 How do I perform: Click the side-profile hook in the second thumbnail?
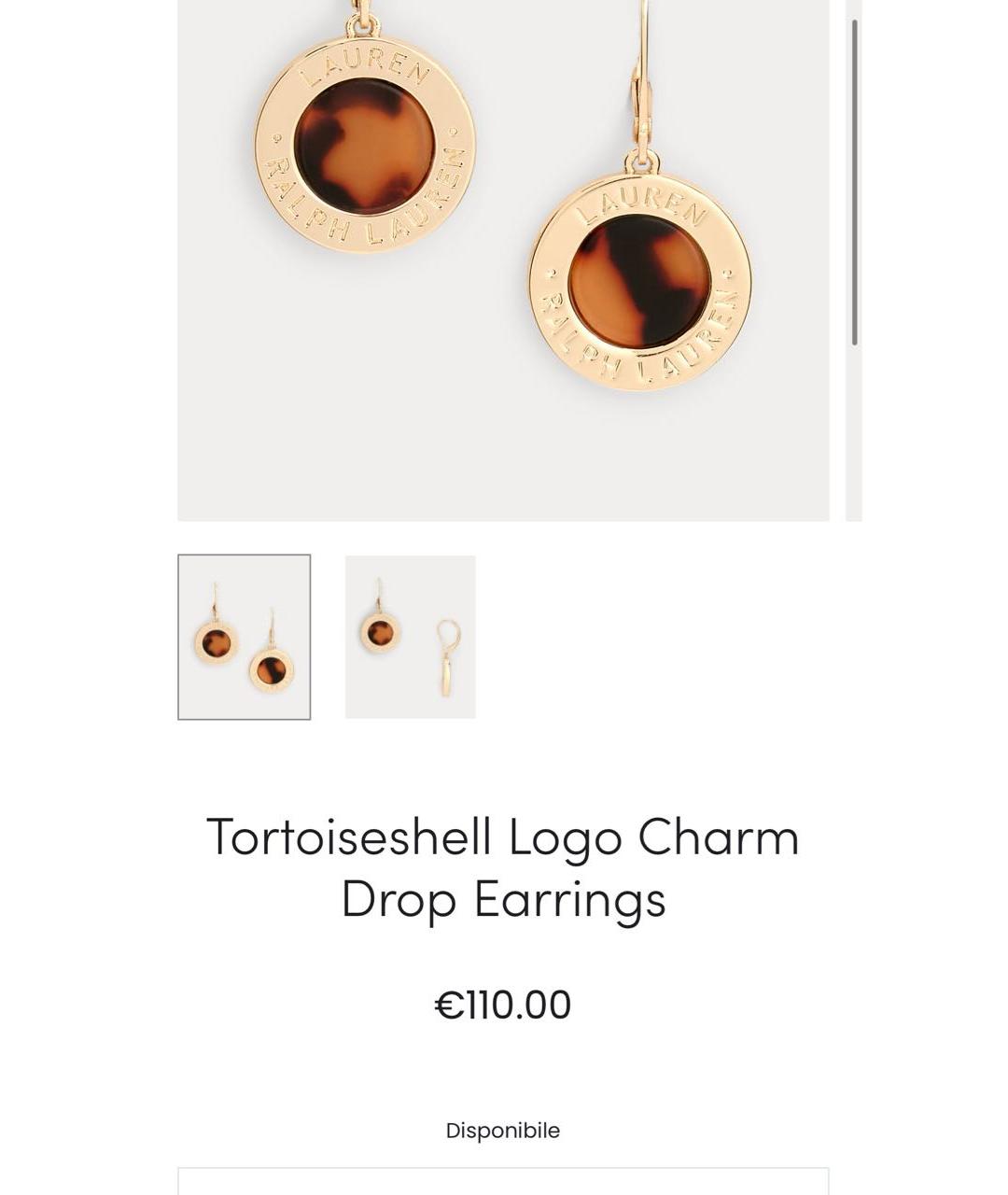coord(448,657)
